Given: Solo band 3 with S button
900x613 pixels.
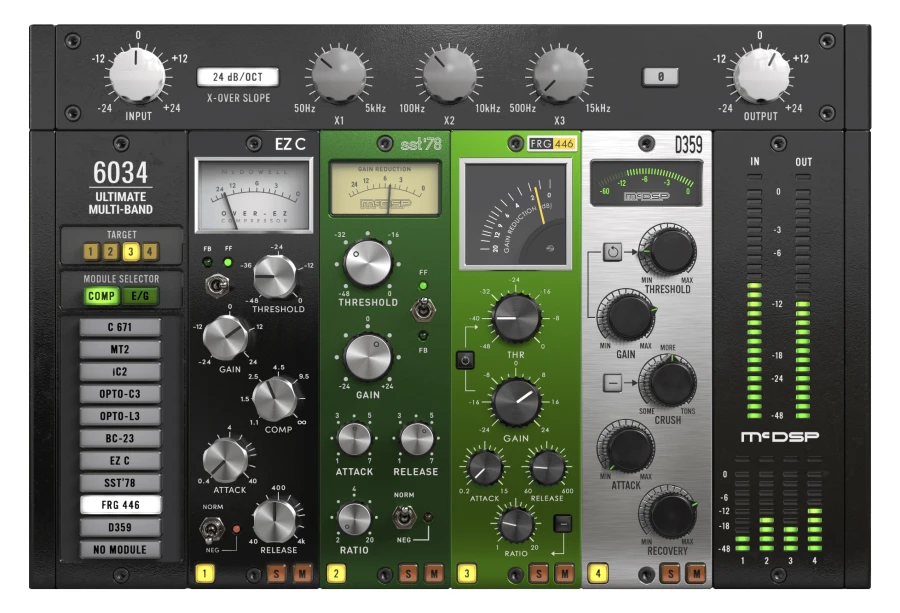Looking at the screenshot, I should (x=539, y=573).
